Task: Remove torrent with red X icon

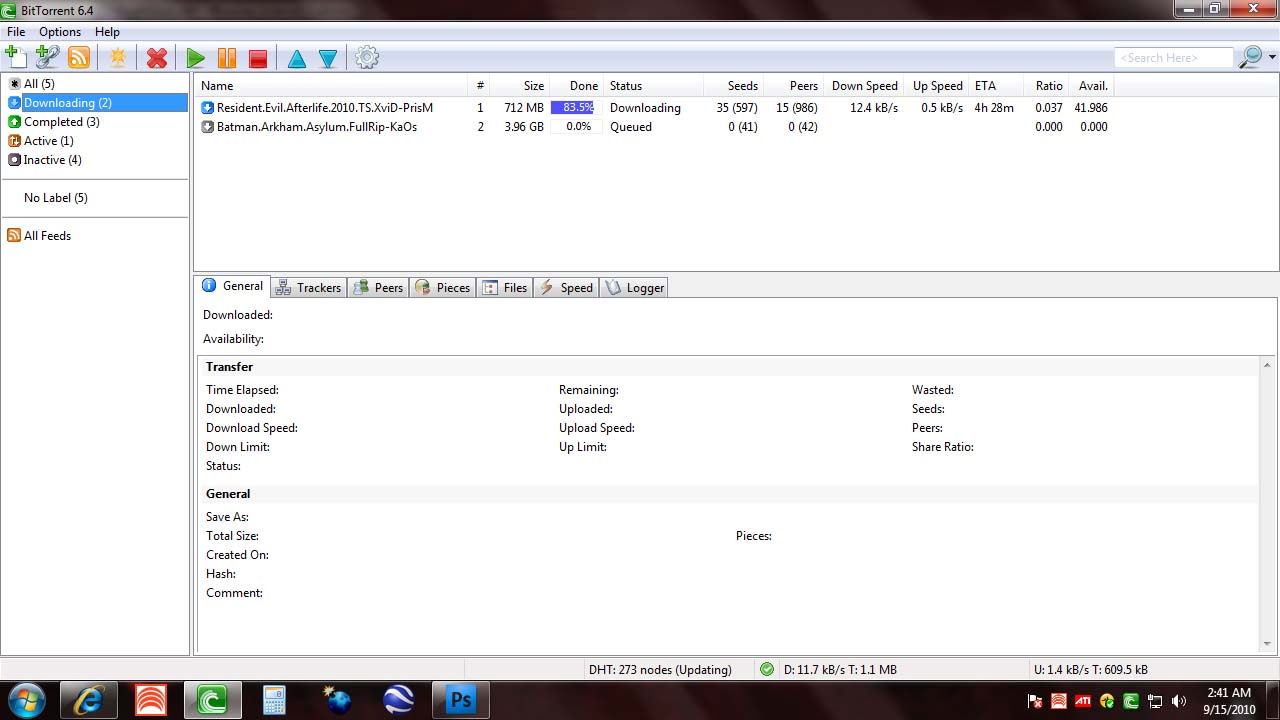Action: (157, 58)
